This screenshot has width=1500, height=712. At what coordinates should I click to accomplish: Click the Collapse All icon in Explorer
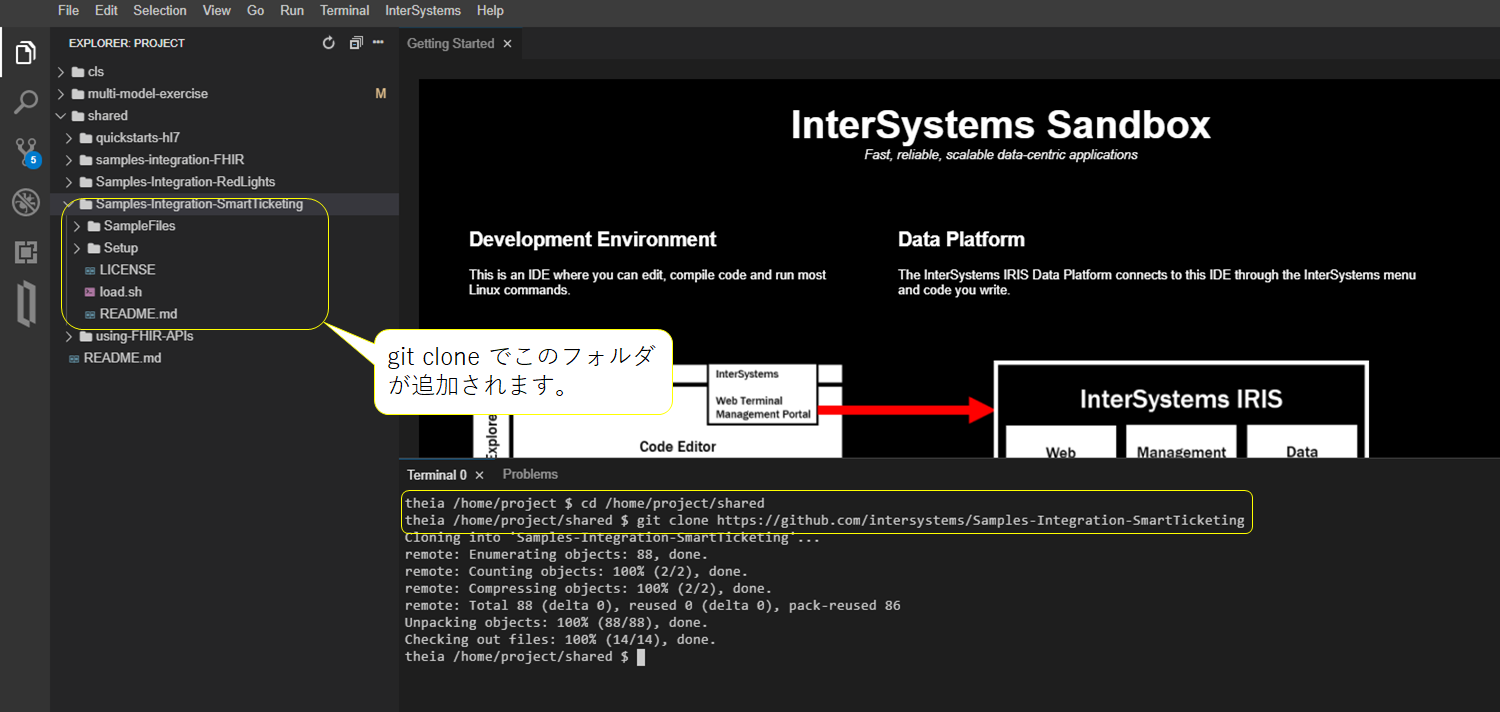point(355,43)
